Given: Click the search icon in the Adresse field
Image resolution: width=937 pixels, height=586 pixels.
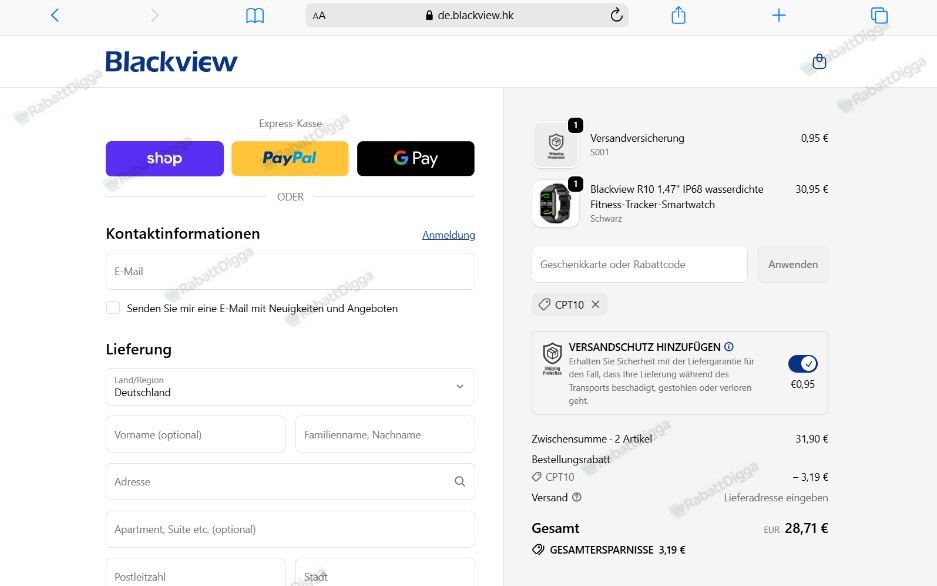Looking at the screenshot, I should click(460, 481).
